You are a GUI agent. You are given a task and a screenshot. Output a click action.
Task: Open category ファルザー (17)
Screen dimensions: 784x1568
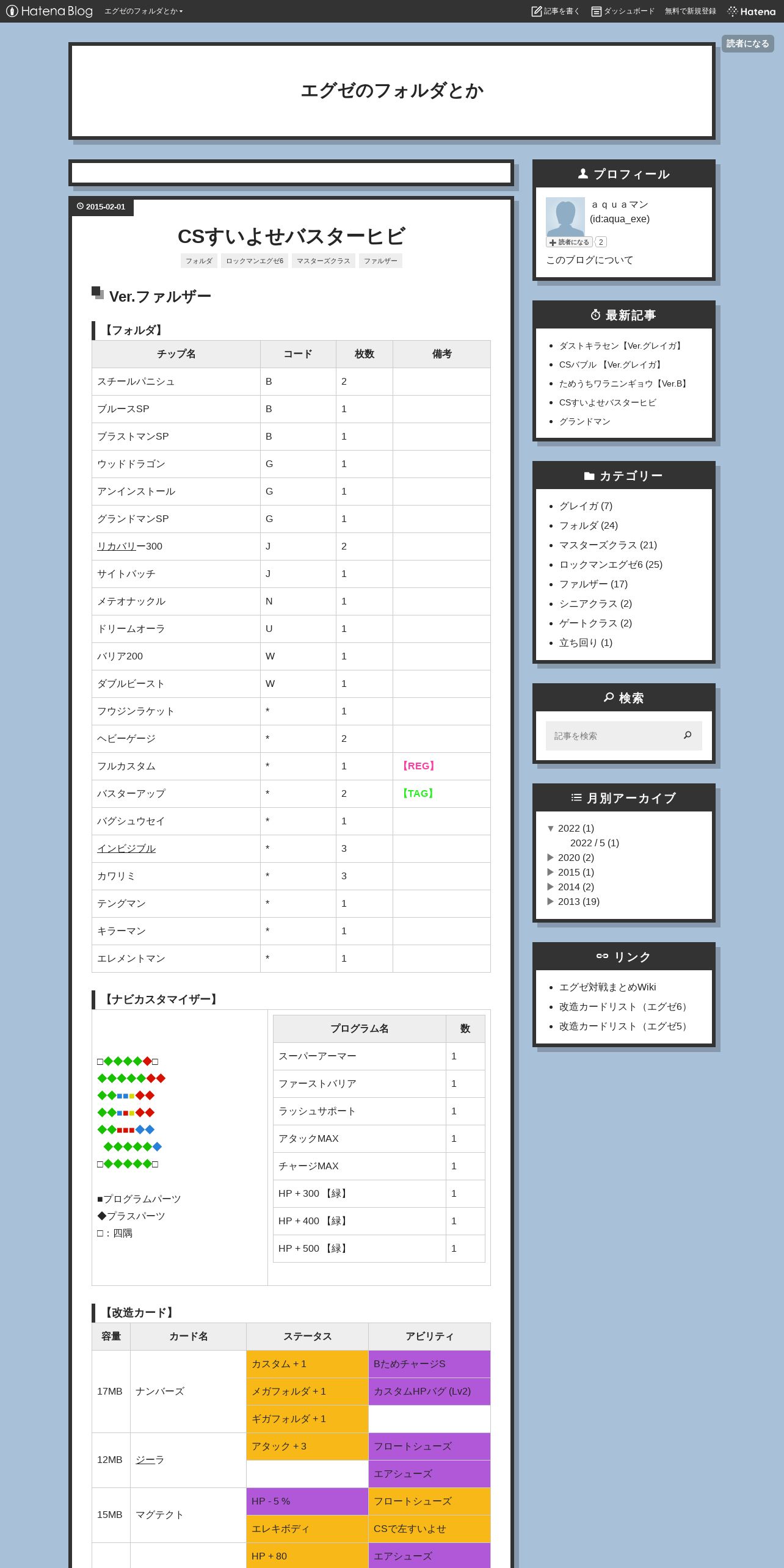coord(593,584)
